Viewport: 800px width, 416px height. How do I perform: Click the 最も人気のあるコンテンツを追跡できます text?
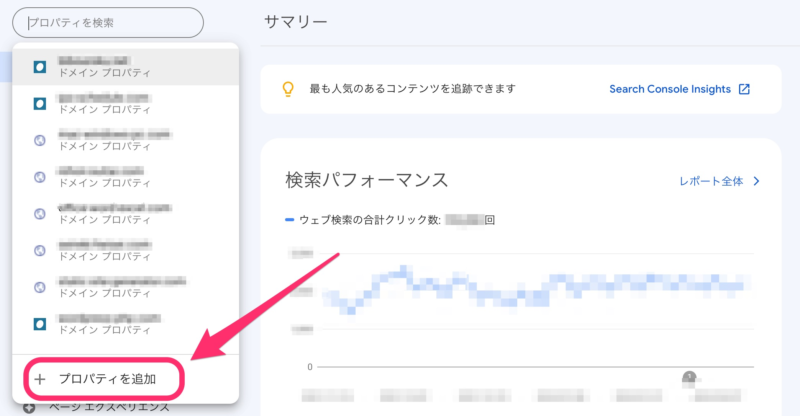point(412,89)
